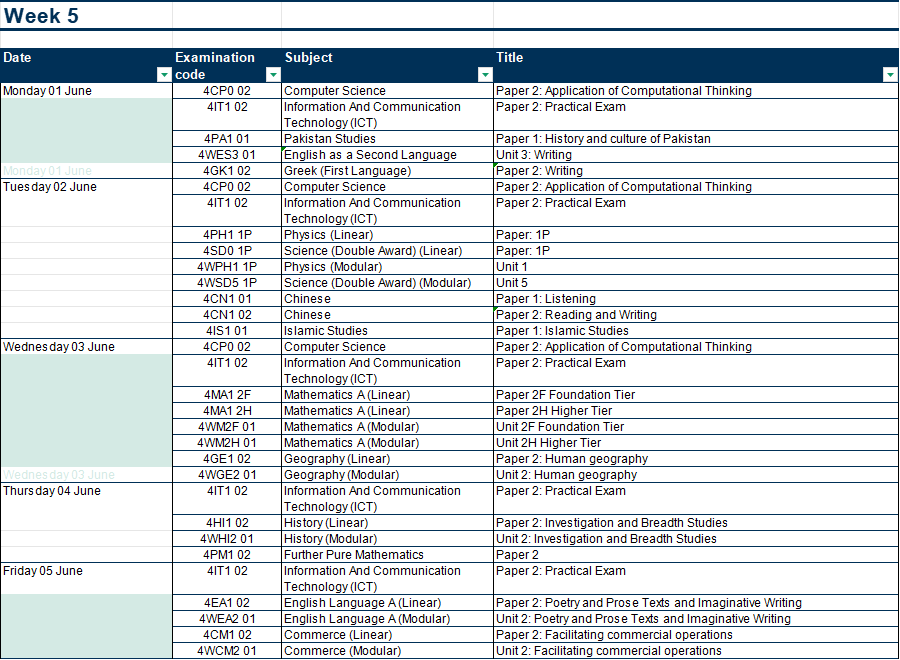
Task: Open the Title column filter dropdown
Action: point(890,75)
